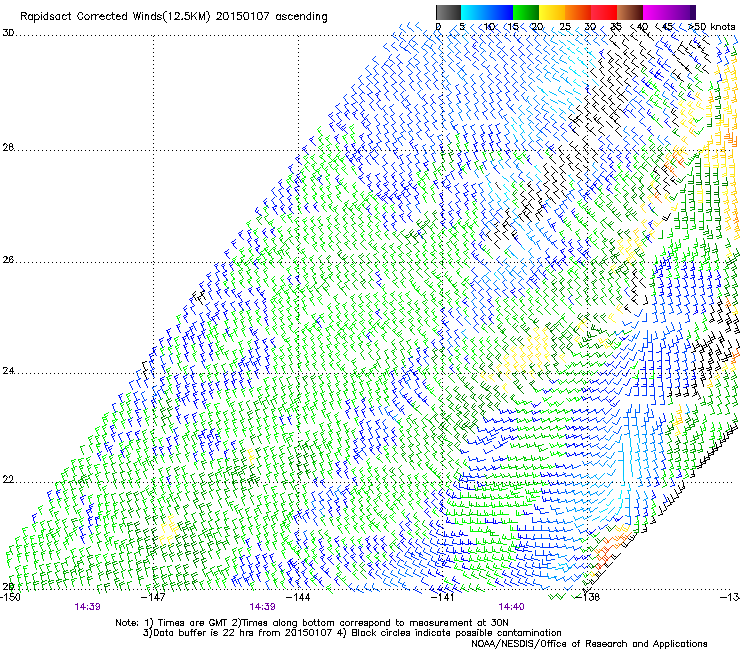Click the 'Data buffer is 22 hrs' note line

[352, 633]
